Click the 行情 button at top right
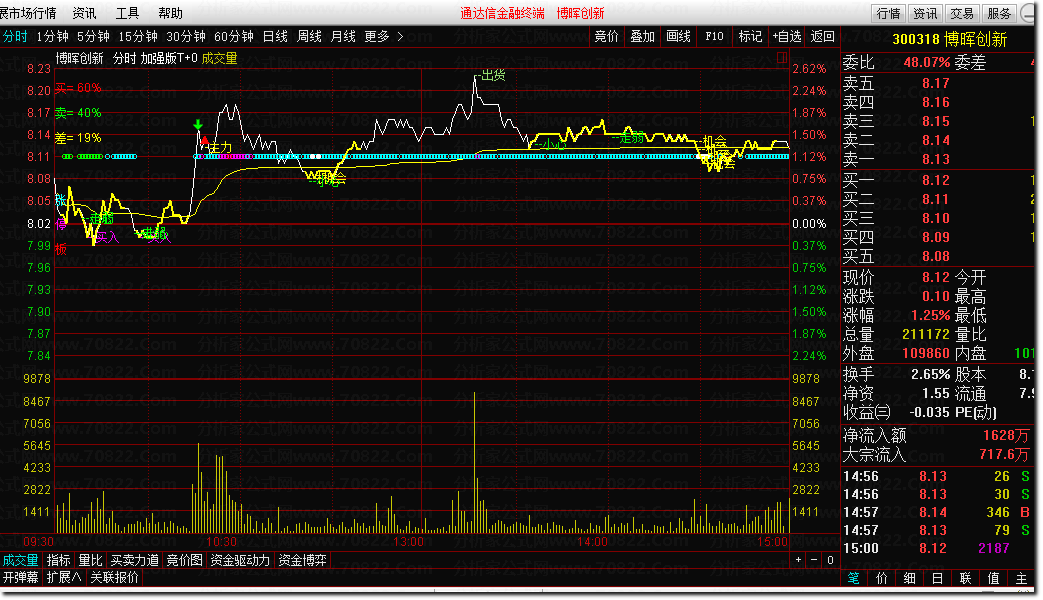This screenshot has width=1043, height=600. [888, 13]
